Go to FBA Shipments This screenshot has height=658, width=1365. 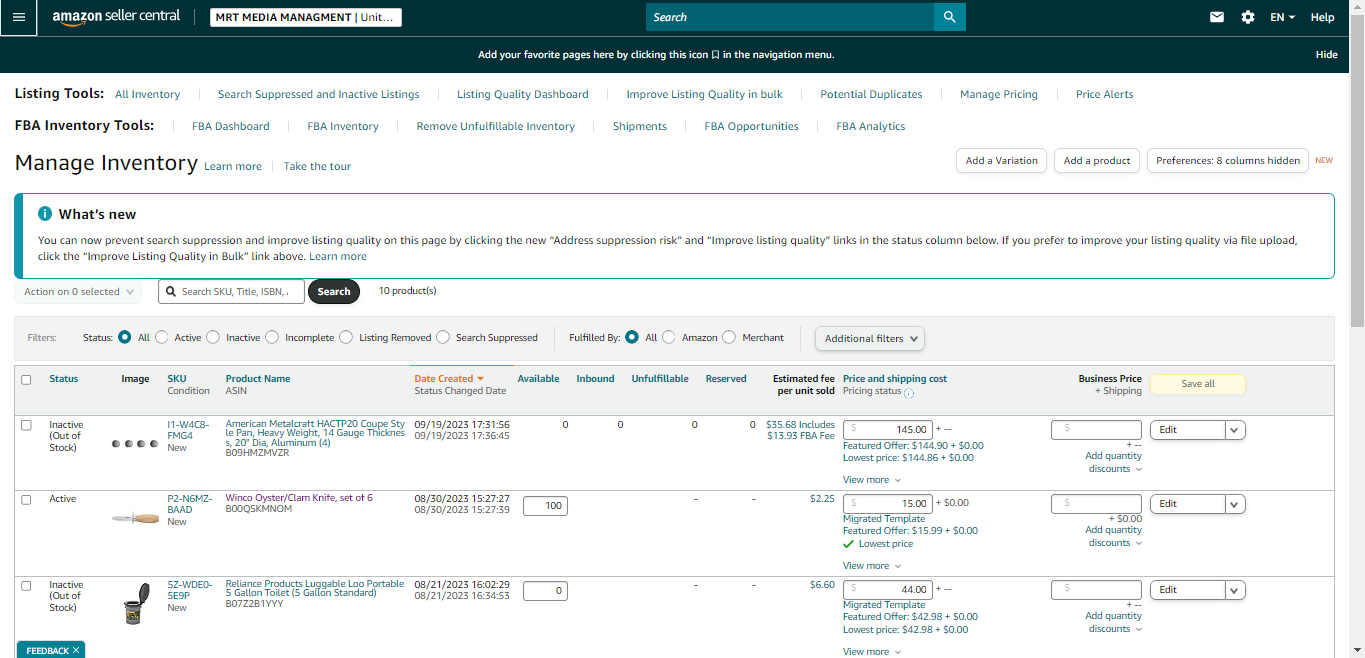640,126
